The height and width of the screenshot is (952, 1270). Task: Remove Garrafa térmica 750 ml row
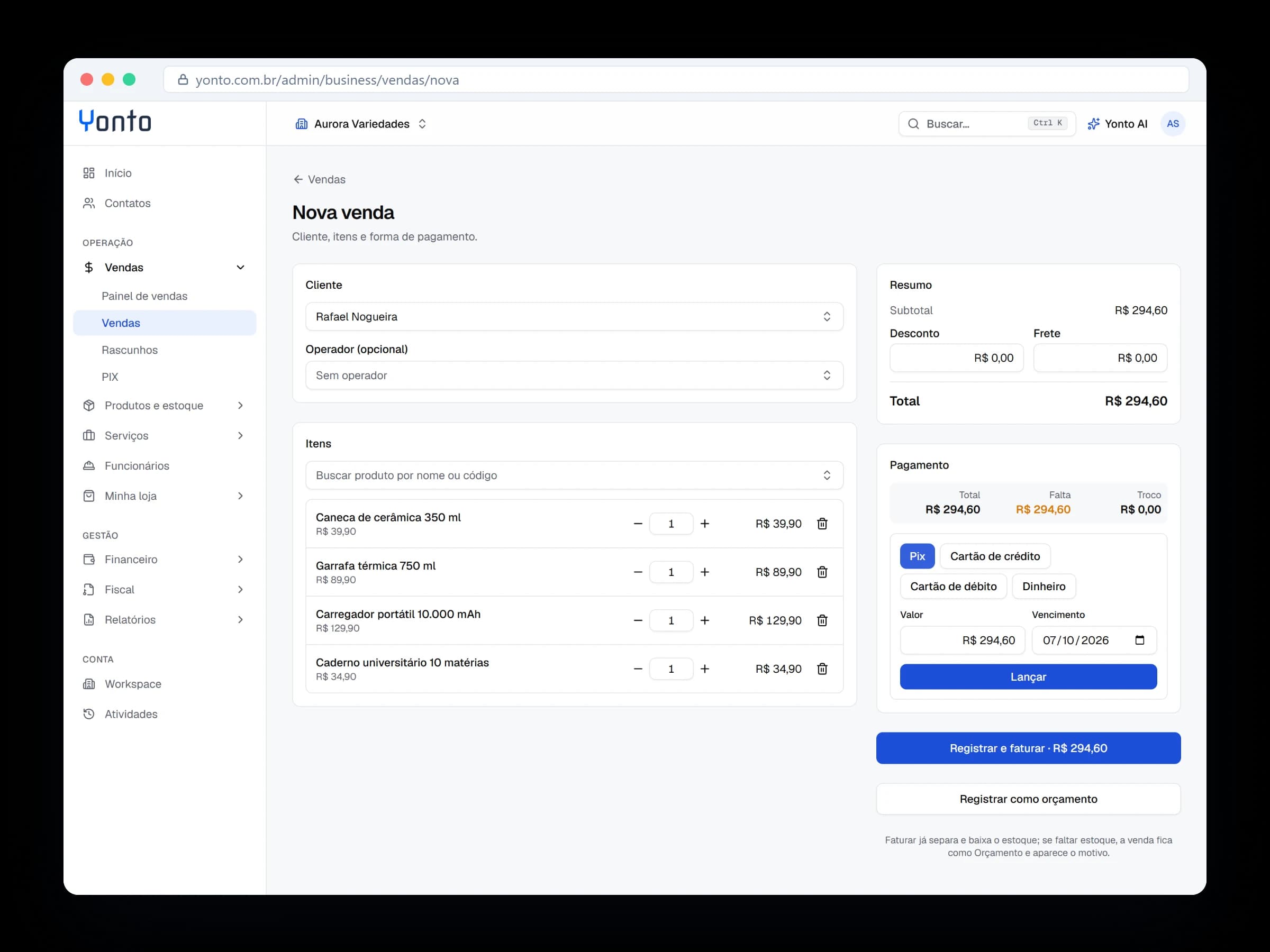pos(822,572)
